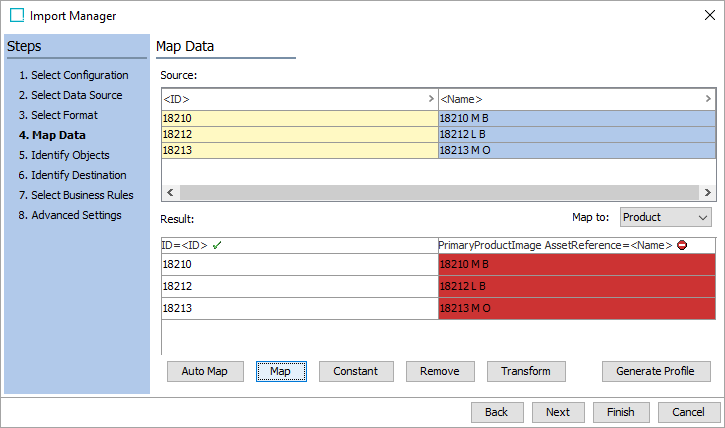Click the green checkmark beside ID=<ID>
Image resolution: width=725 pixels, height=428 pixels.
coord(217,245)
